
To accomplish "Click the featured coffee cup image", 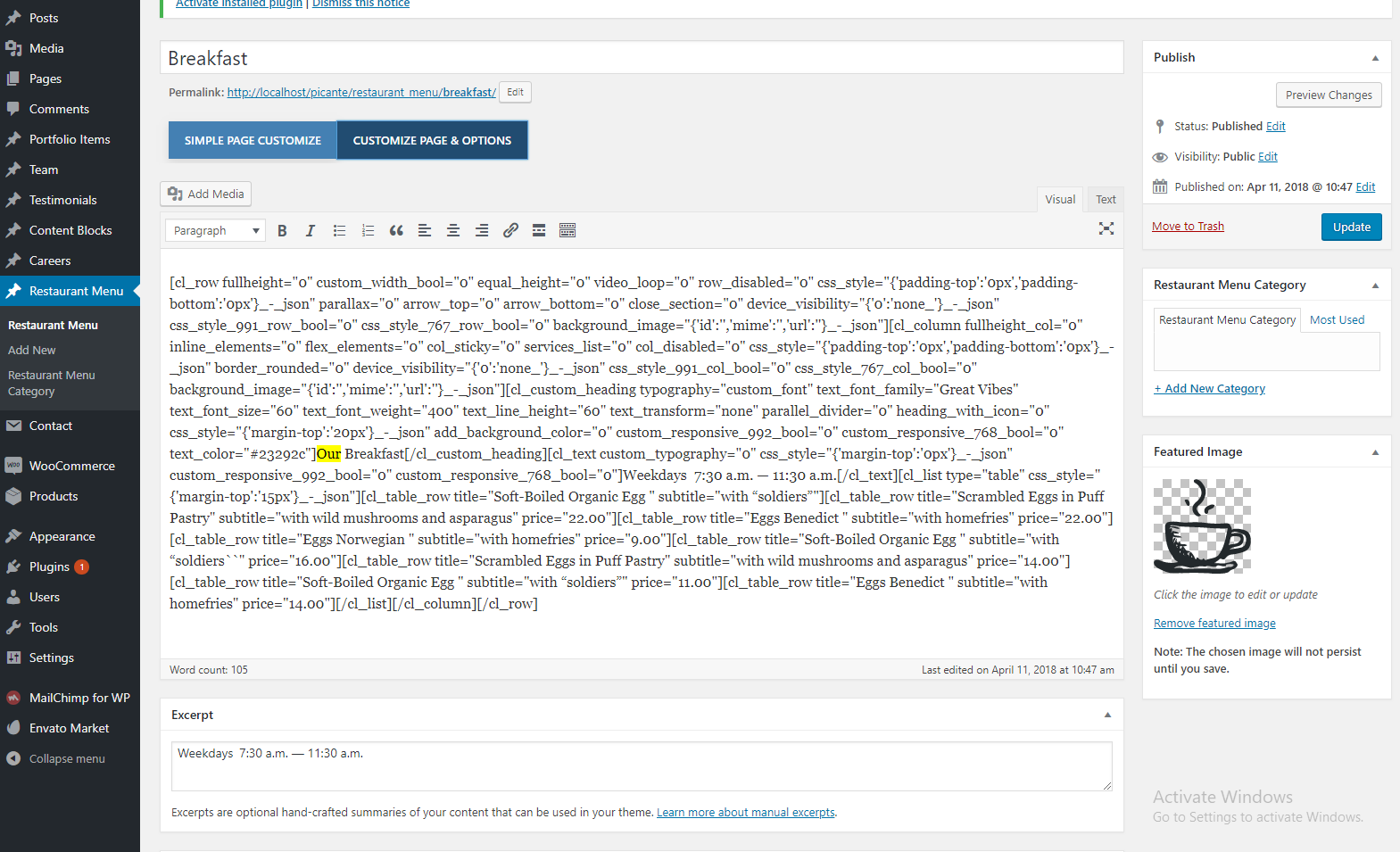I will point(1202,526).
